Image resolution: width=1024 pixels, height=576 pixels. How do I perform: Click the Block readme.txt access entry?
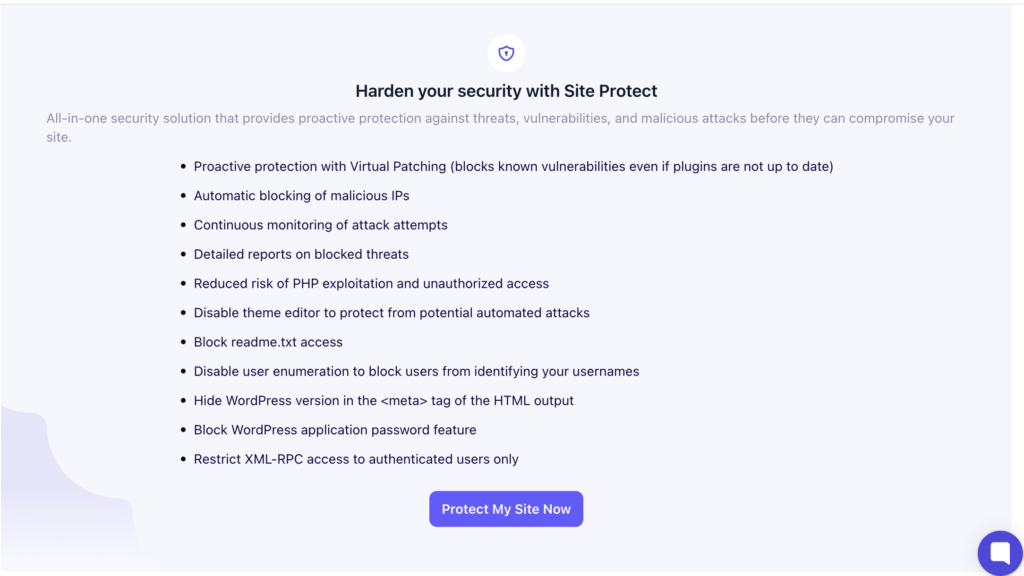269,341
